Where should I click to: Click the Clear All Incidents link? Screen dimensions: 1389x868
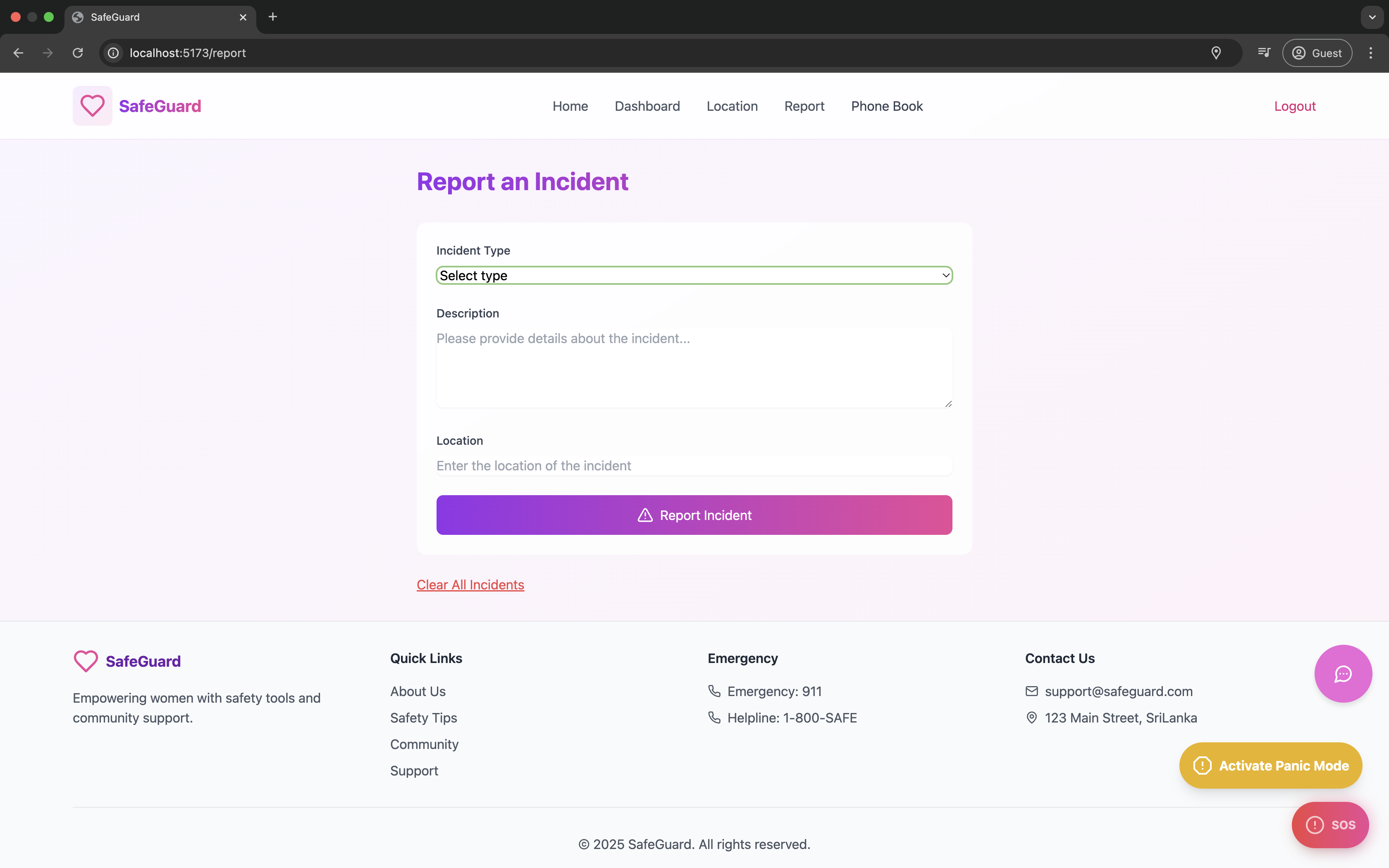coord(470,584)
